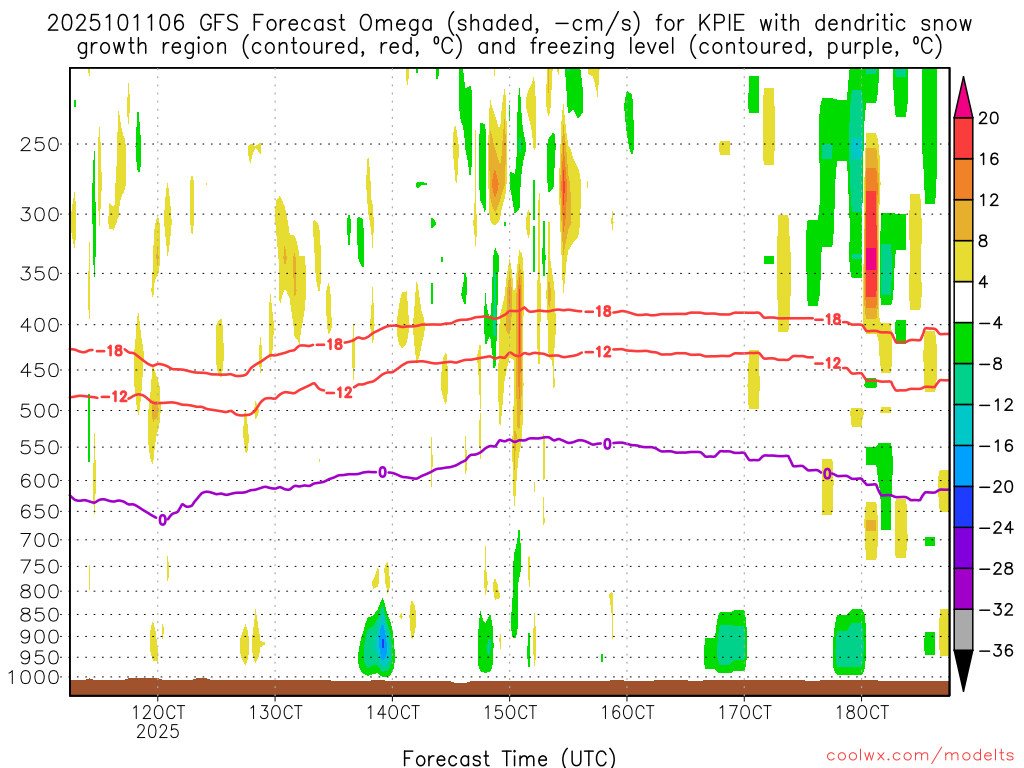Select the 750 pressure level label
The height and width of the screenshot is (768, 1024).
point(40,567)
